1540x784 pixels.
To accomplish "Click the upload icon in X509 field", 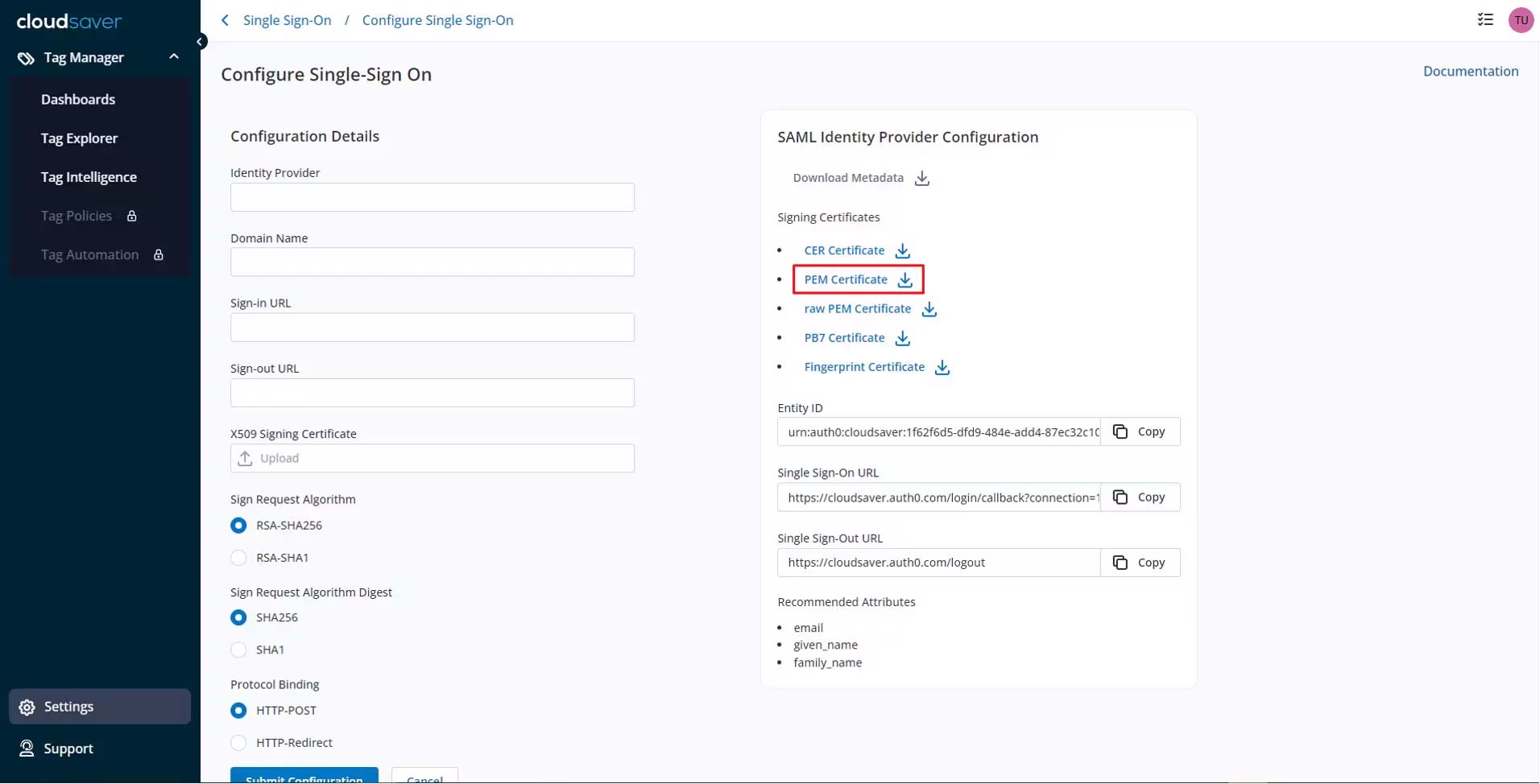I will 246,458.
